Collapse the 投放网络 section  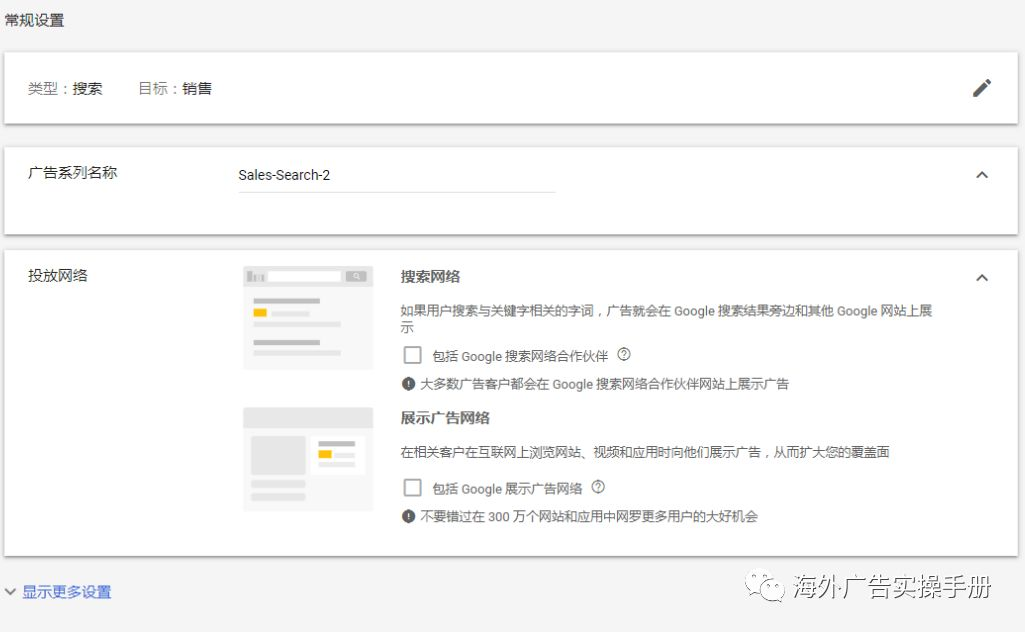pyautogui.click(x=981, y=278)
